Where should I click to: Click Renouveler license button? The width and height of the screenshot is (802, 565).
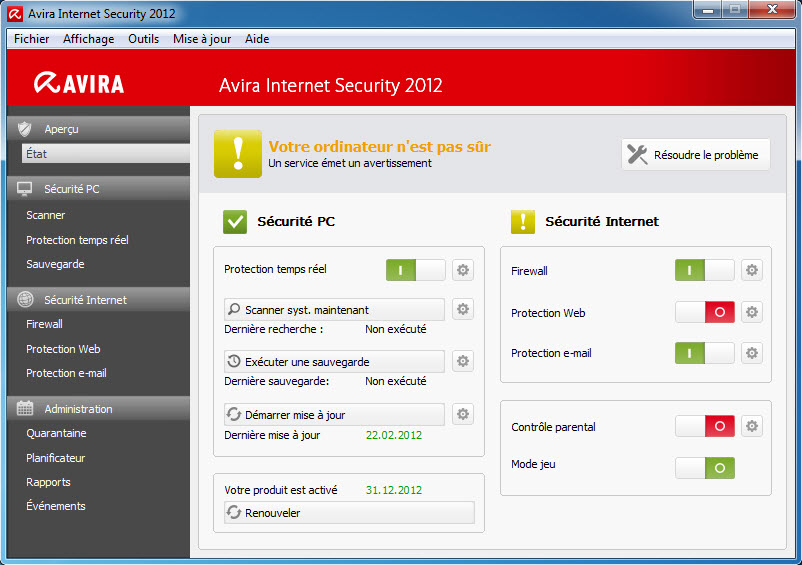tap(349, 512)
